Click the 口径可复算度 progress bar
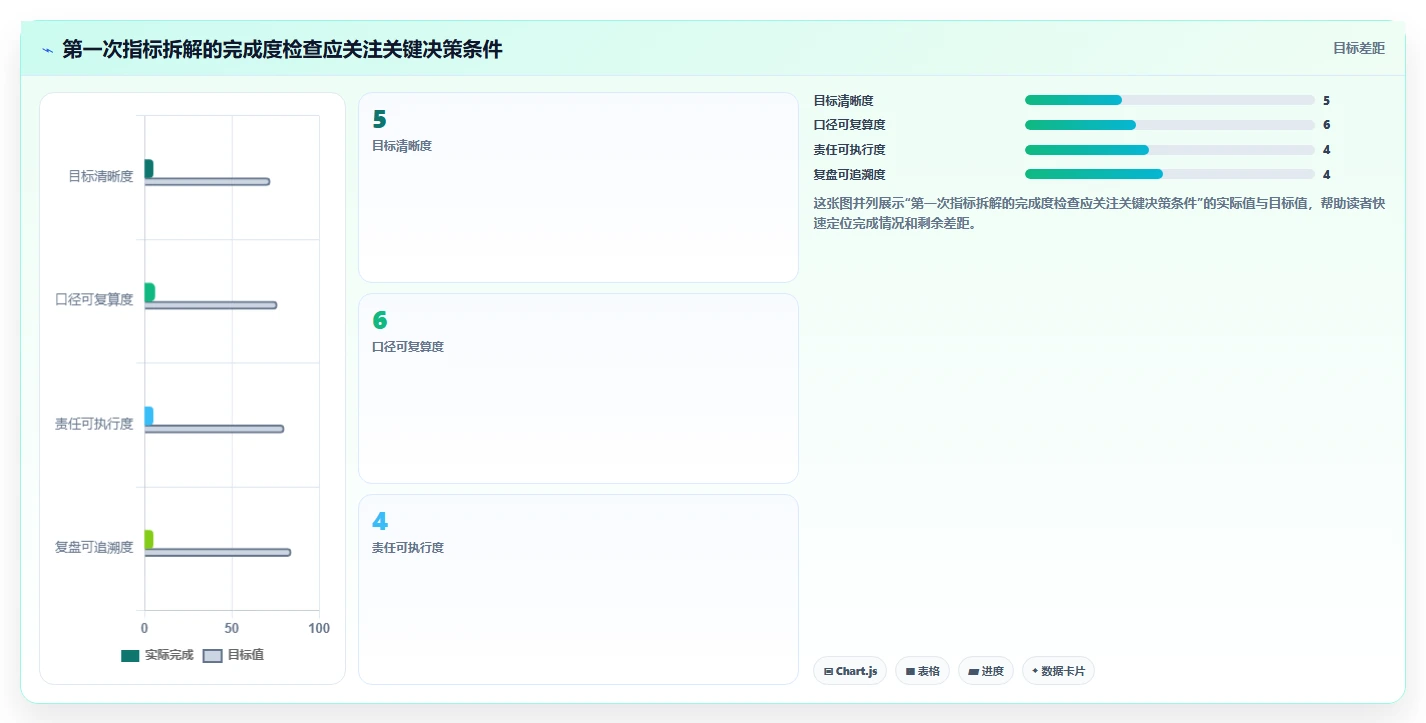 (x=1170, y=125)
